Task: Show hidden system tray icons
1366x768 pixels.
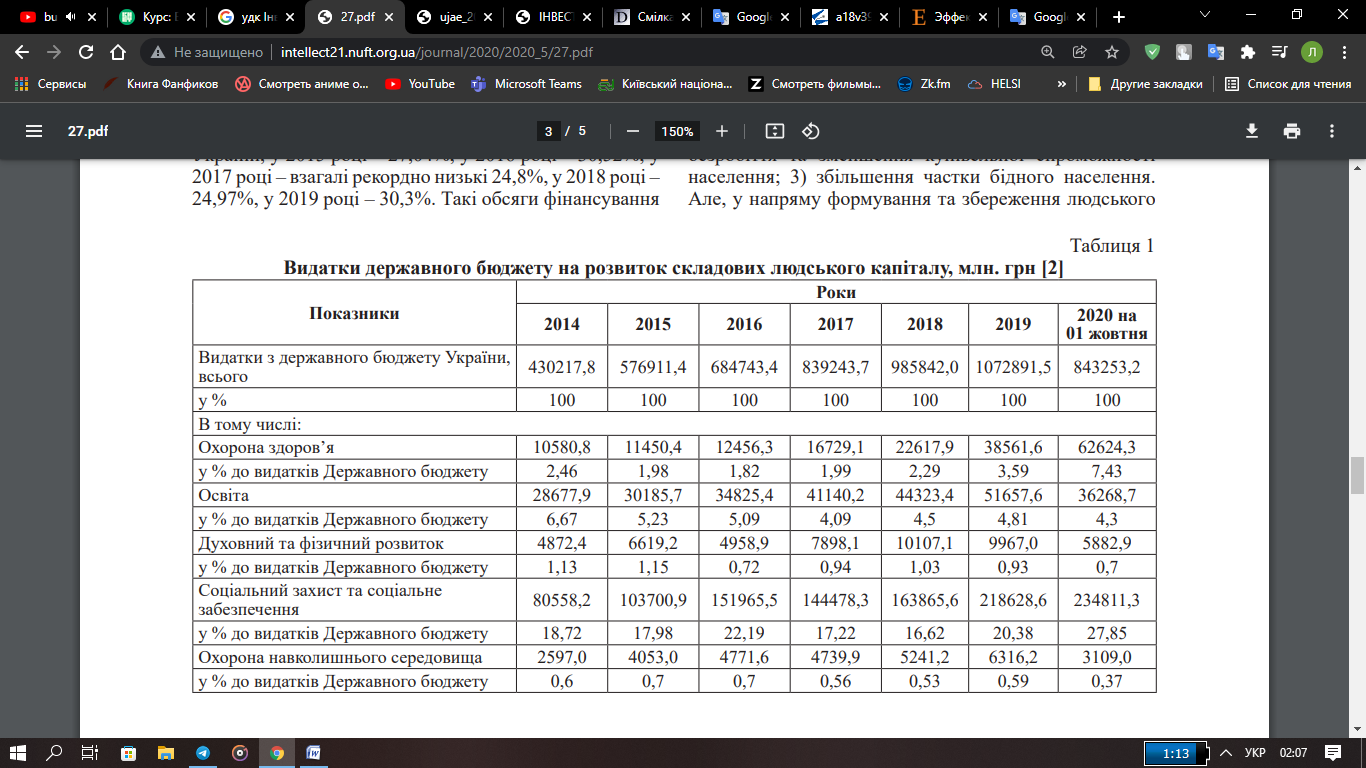Action: 1226,752
